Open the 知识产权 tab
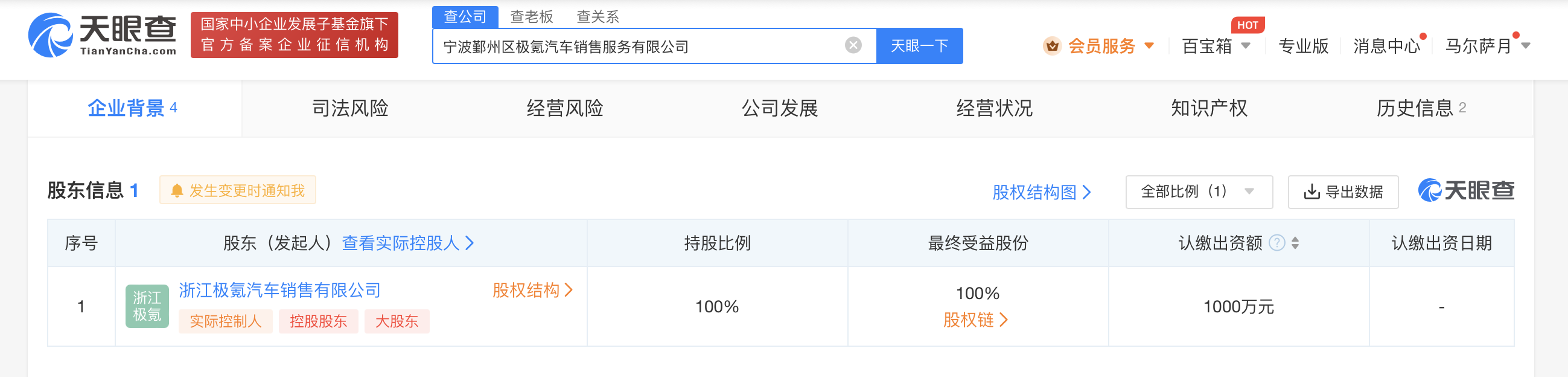Screen dimensions: 1568x377 click(x=1209, y=108)
